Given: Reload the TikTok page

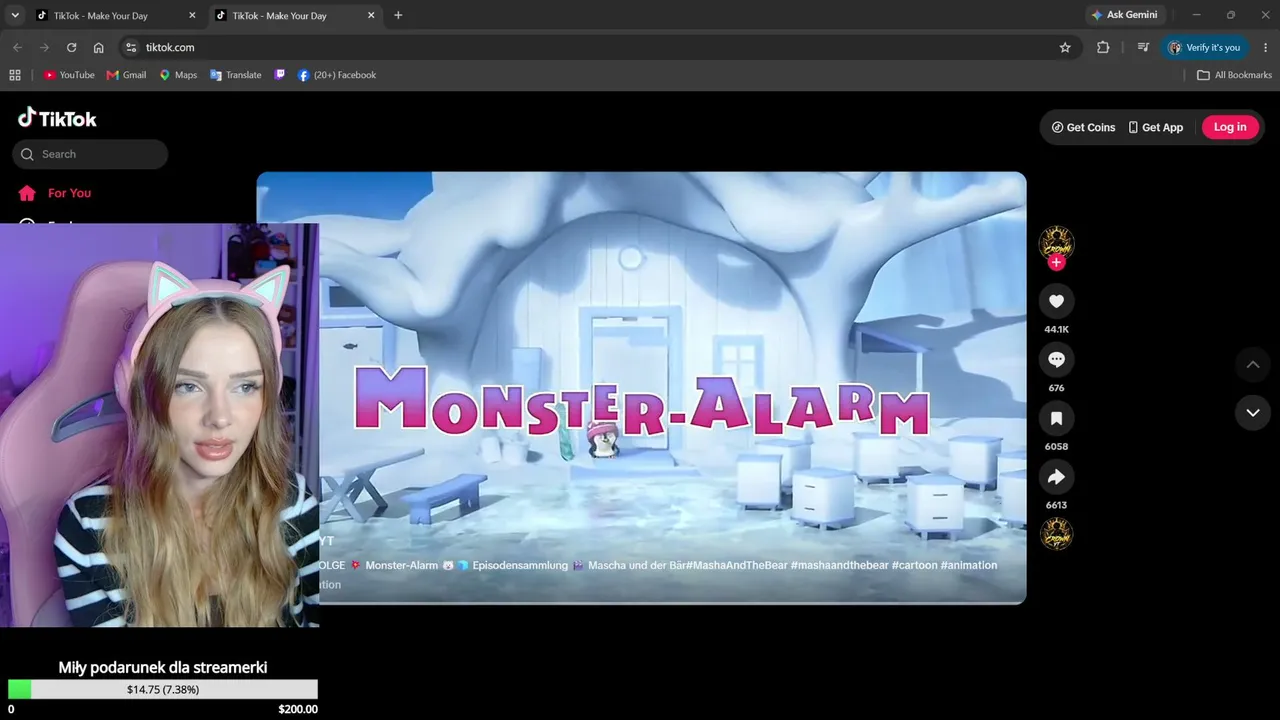Looking at the screenshot, I should coord(71,47).
